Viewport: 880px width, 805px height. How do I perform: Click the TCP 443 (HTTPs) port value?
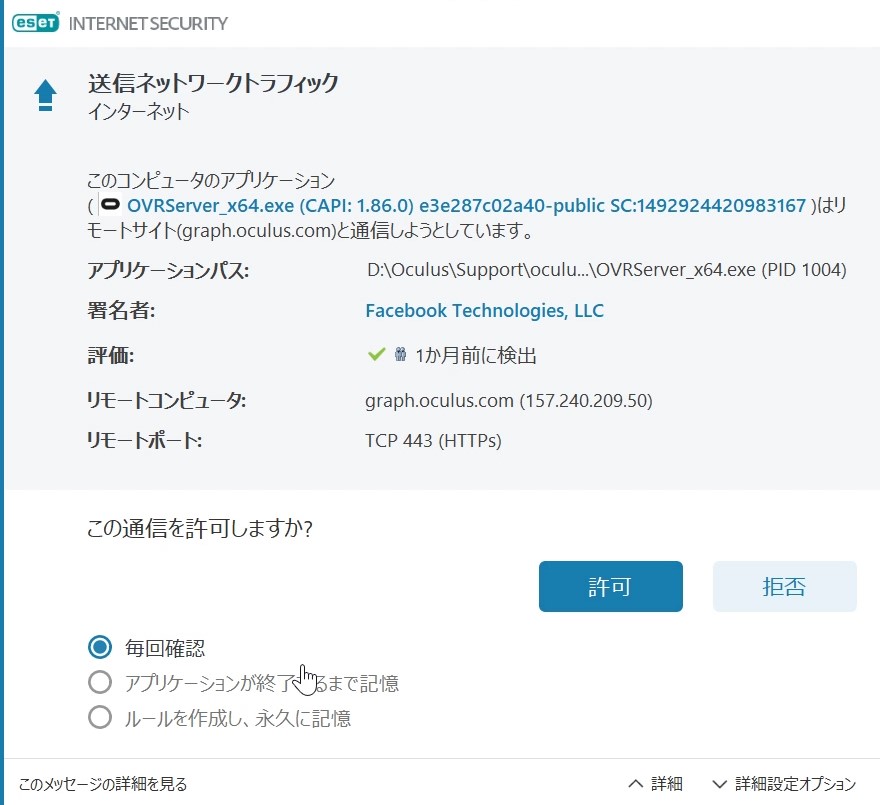coord(433,441)
